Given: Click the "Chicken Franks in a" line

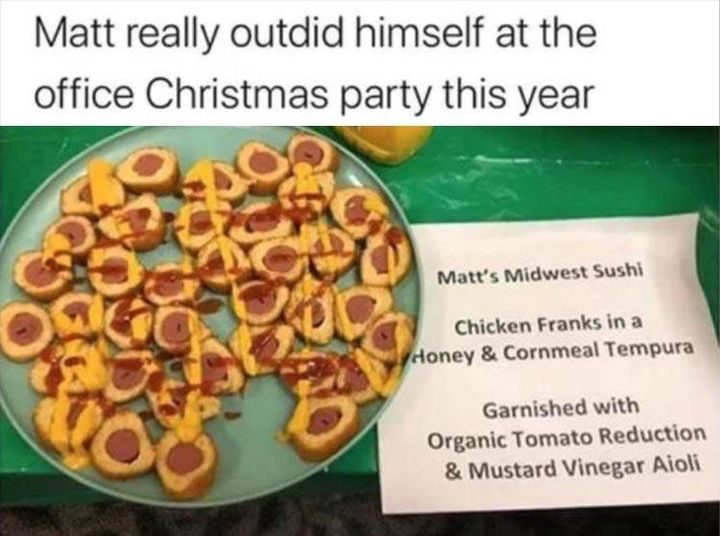Looking at the screenshot, I should tap(548, 326).
